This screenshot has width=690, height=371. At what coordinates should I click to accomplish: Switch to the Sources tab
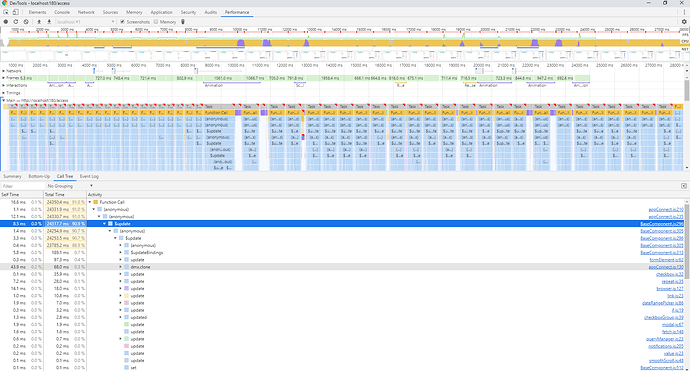coord(110,12)
